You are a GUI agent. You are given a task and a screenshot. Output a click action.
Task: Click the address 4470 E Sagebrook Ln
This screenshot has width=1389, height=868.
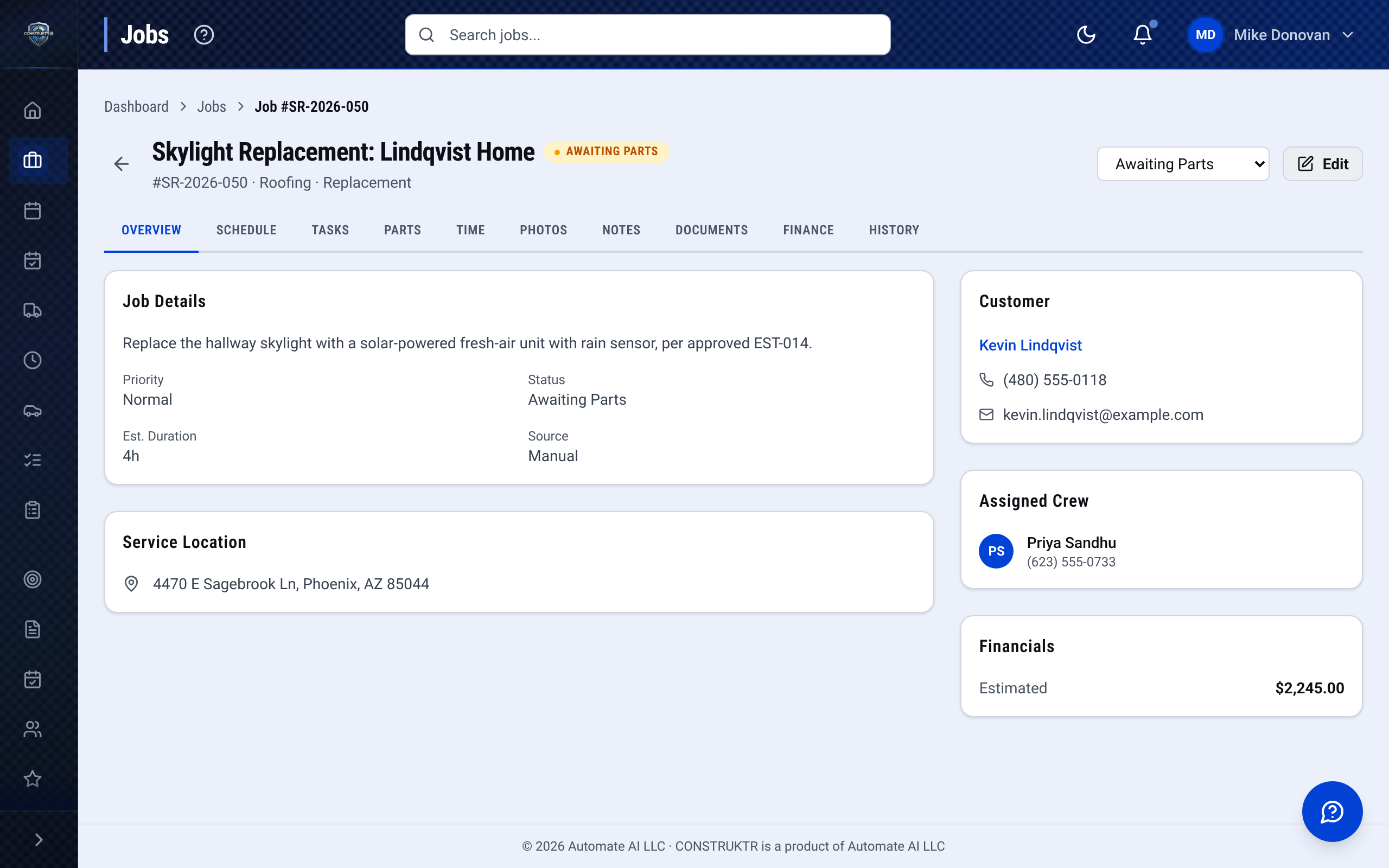(x=291, y=584)
